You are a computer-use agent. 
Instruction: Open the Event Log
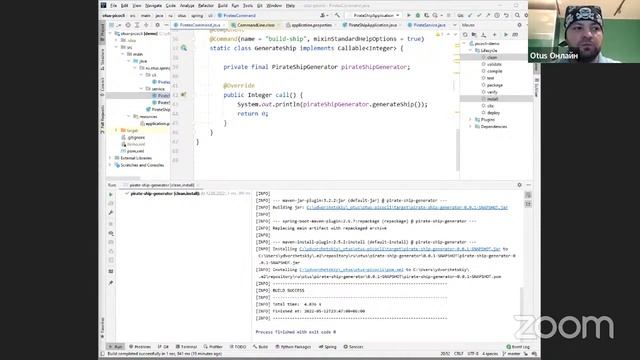pyautogui.click(x=518, y=347)
